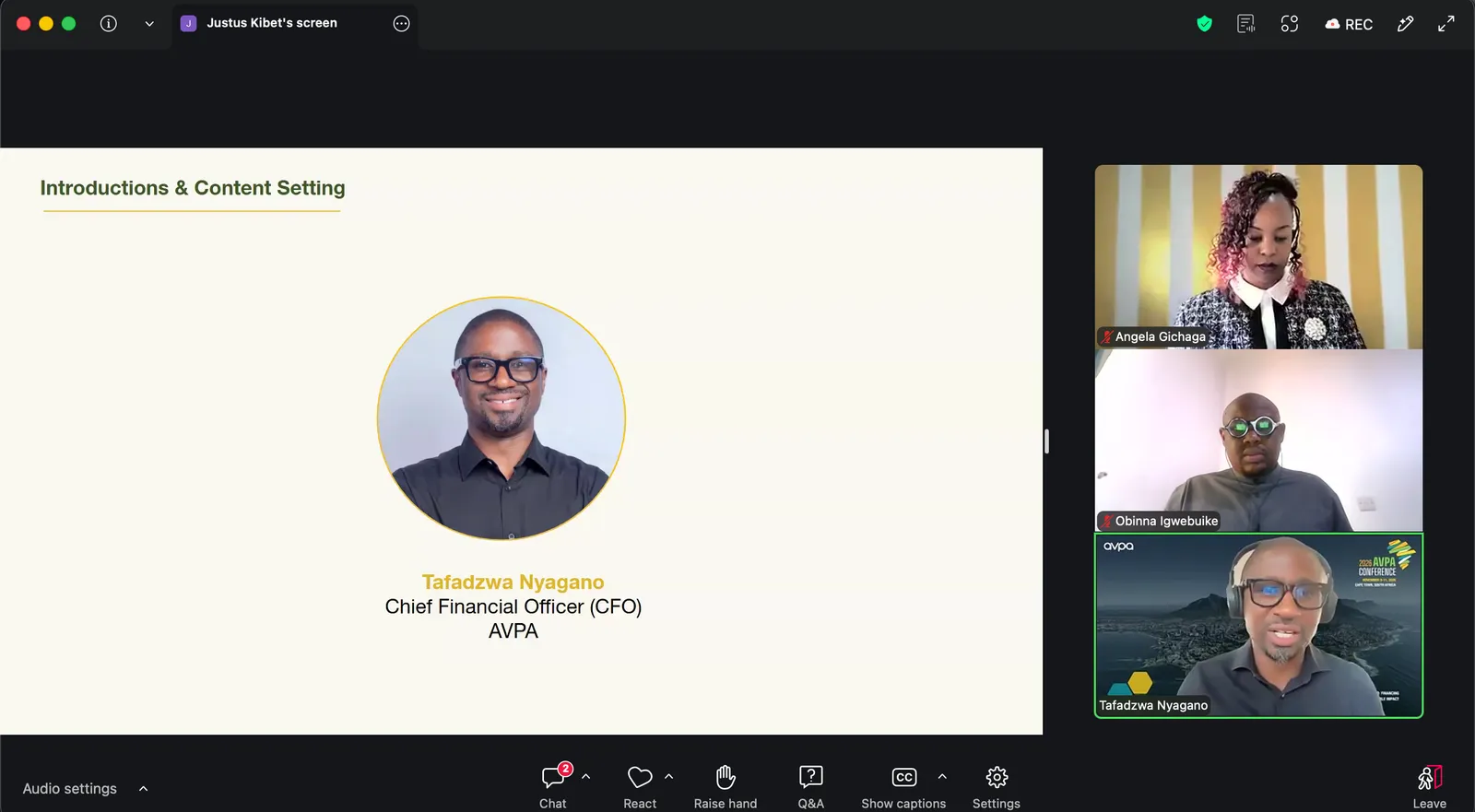The width and height of the screenshot is (1475, 812).
Task: Click the muted microphone icon by Angela Gichaga
Action: 1106,337
